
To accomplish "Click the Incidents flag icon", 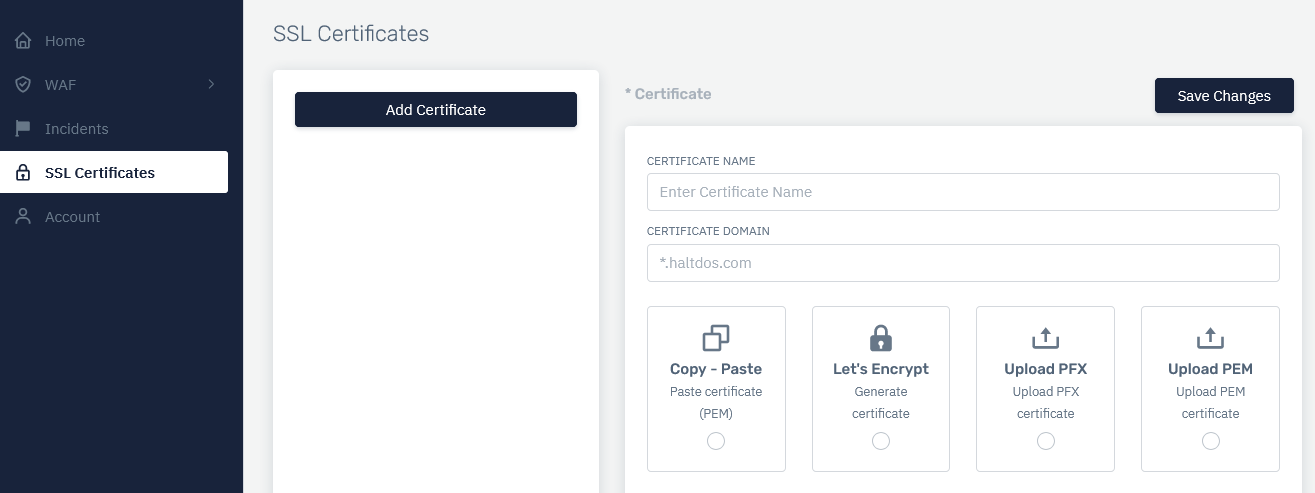I will (x=23, y=129).
